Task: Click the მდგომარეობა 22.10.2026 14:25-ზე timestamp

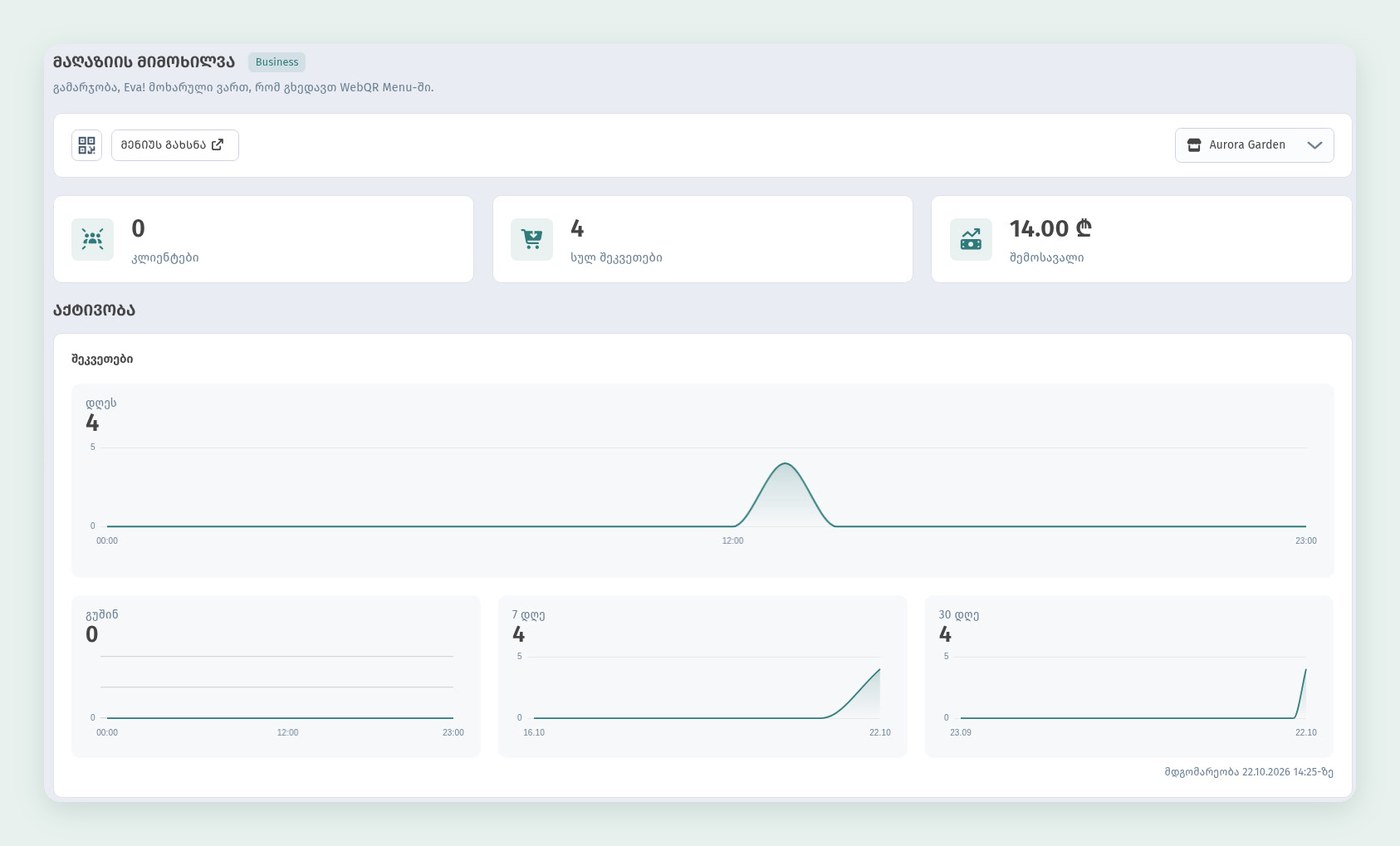Action: (1249, 772)
